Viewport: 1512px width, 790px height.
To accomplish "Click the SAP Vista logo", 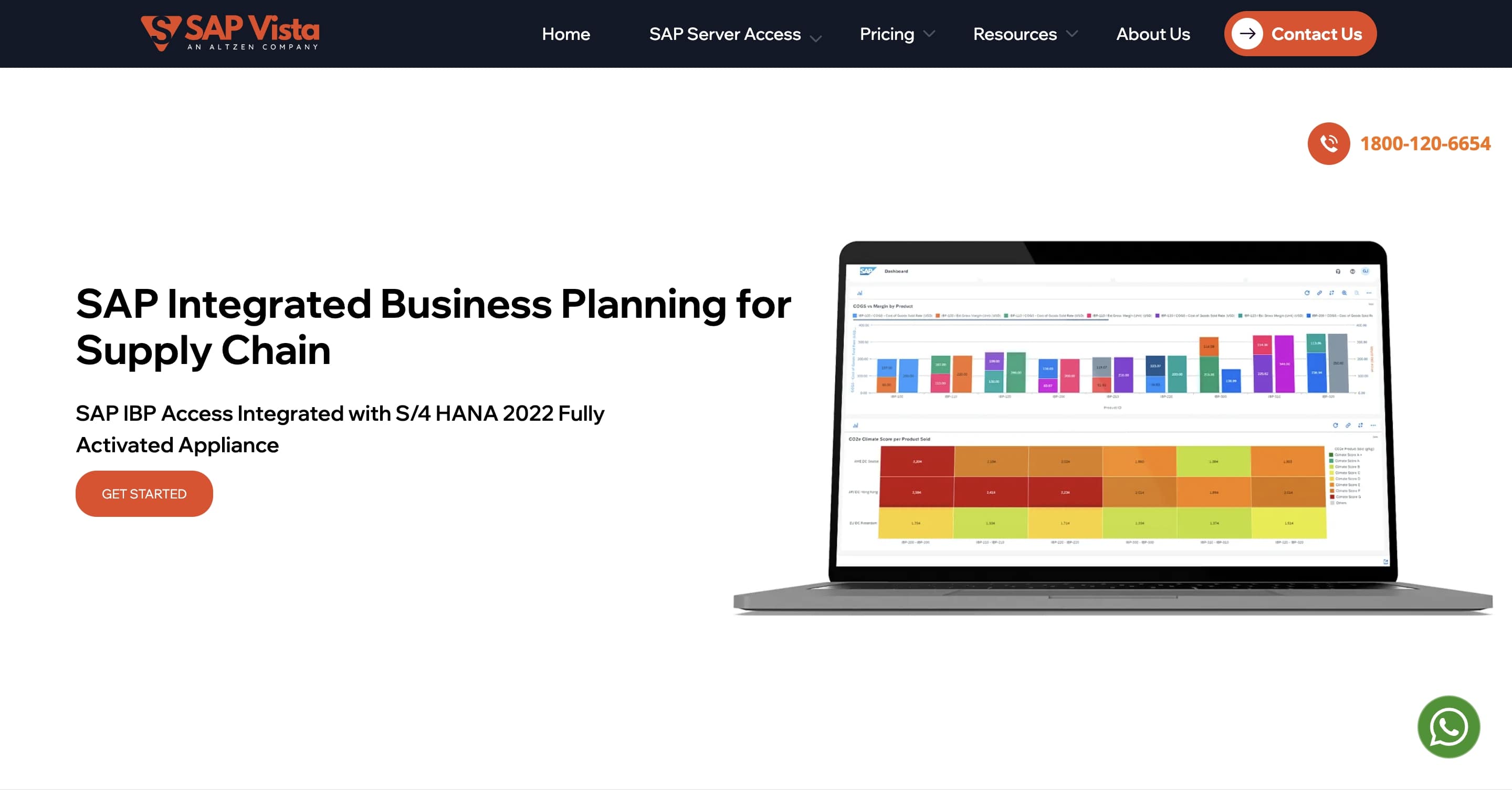I will coord(230,33).
